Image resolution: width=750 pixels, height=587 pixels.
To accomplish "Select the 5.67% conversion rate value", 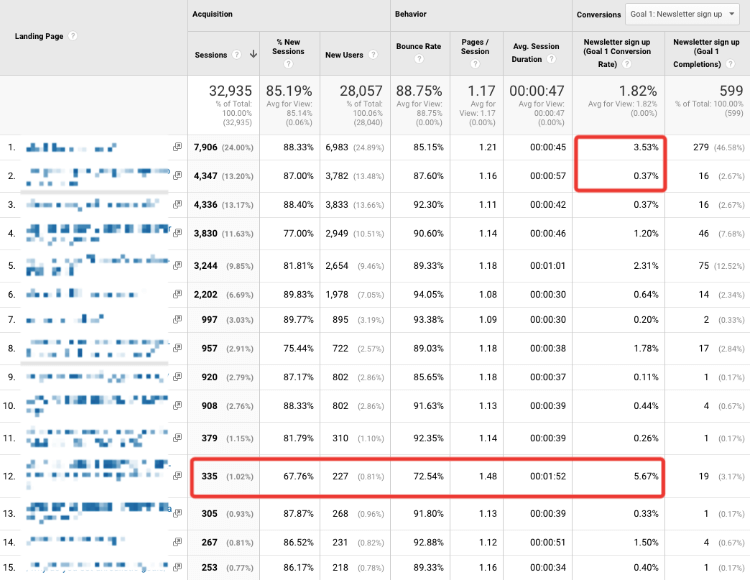I will pos(646,476).
